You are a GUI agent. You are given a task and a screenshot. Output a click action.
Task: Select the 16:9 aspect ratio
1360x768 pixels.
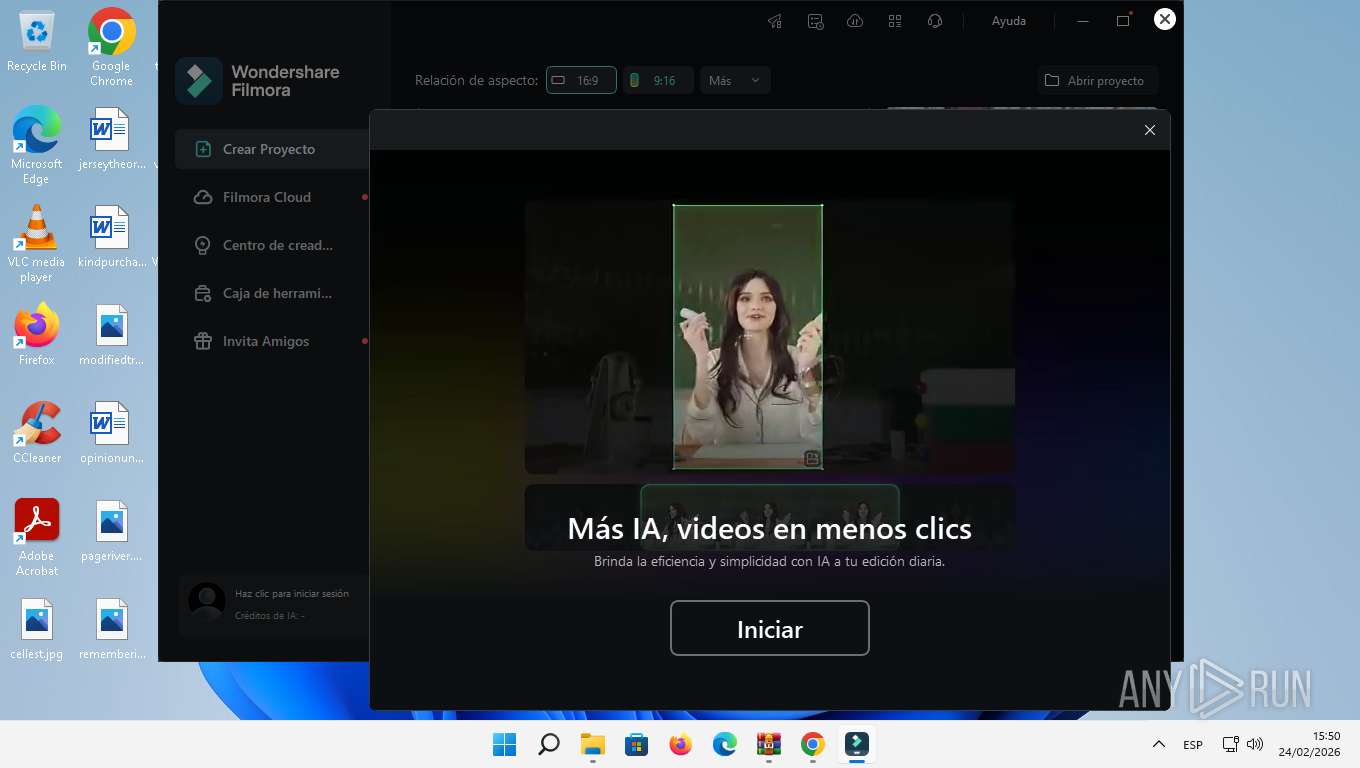coord(581,80)
